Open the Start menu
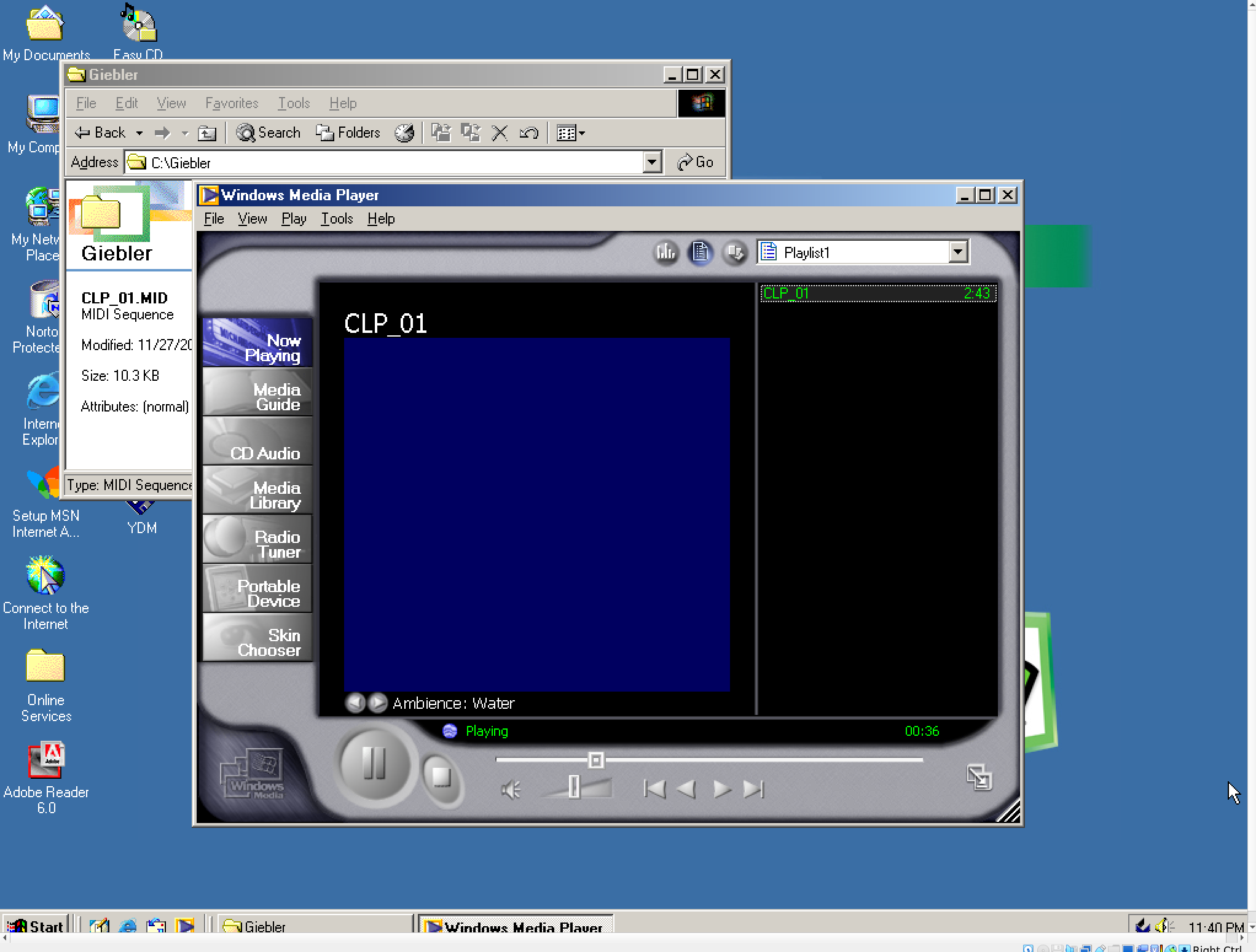This screenshot has height=952, width=1256. 36,926
